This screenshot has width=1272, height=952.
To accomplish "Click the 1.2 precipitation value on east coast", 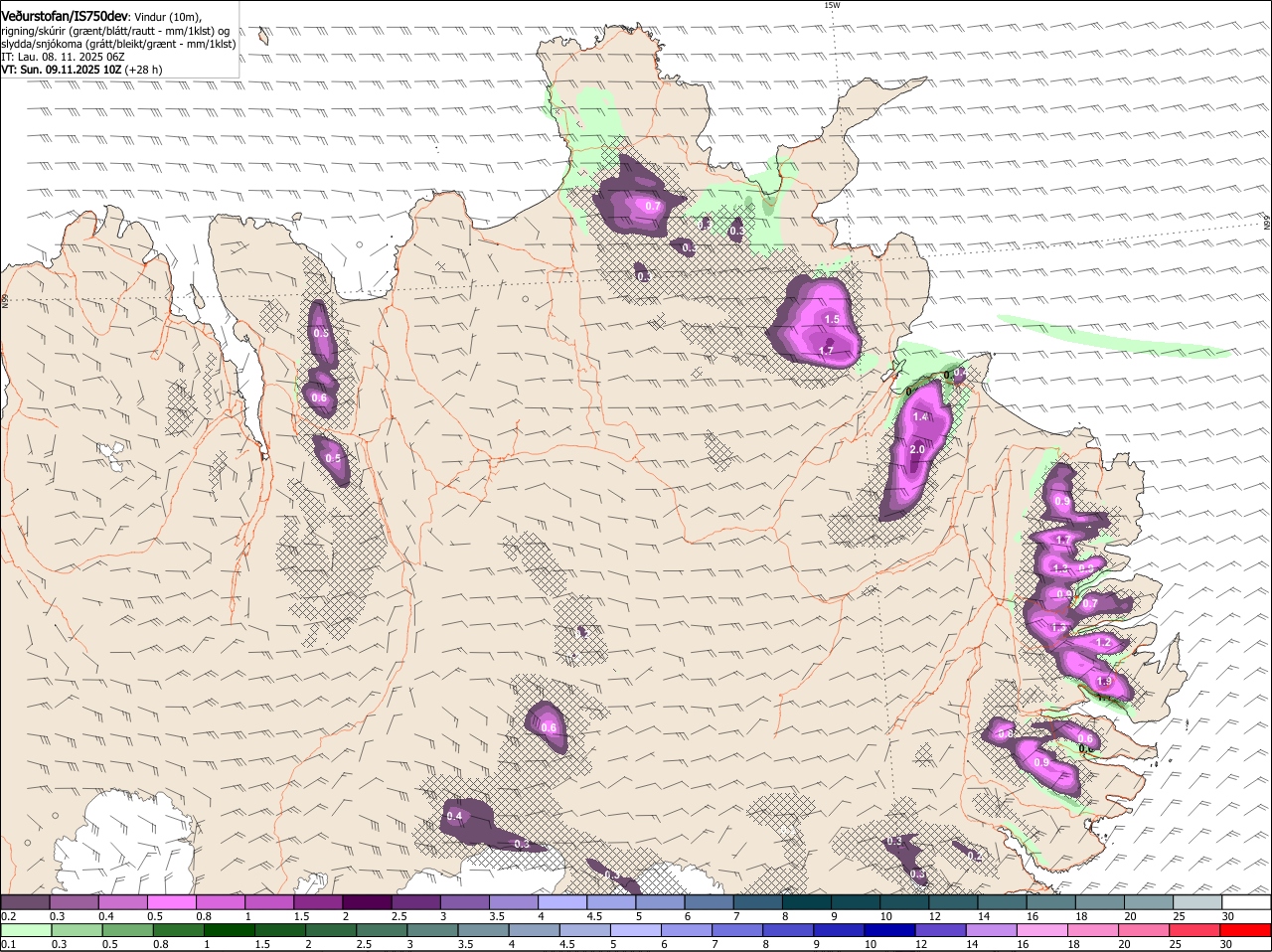I will [1102, 643].
